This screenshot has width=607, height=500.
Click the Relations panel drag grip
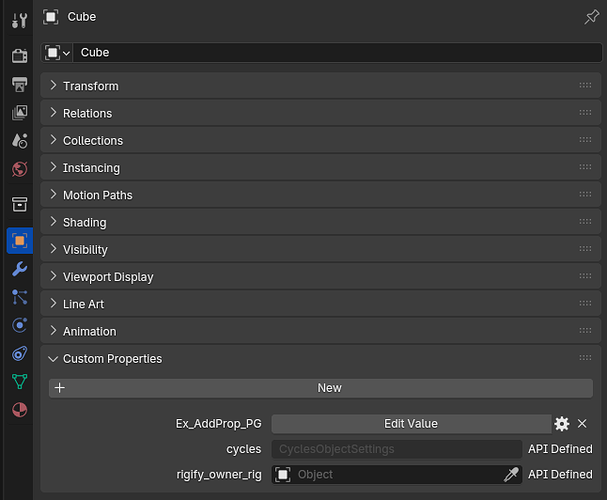[x=585, y=113]
